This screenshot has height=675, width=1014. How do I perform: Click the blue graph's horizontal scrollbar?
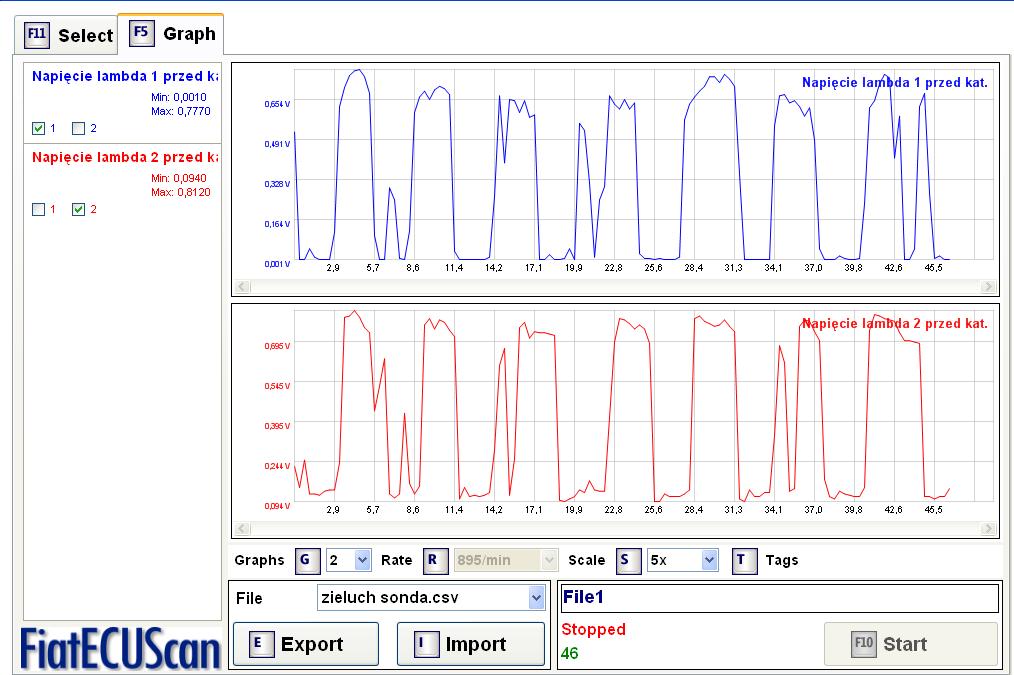(x=614, y=287)
